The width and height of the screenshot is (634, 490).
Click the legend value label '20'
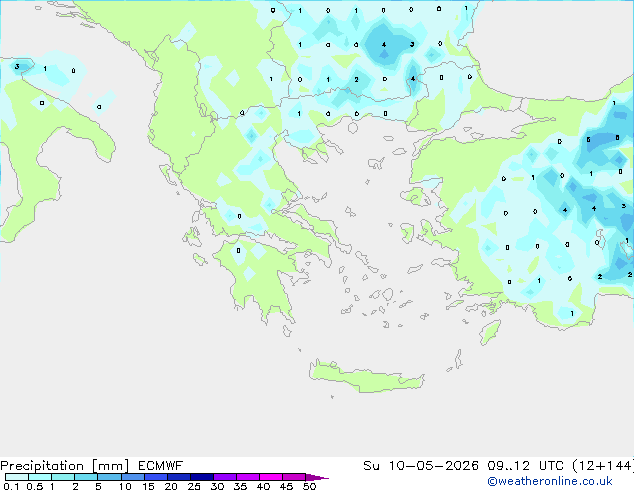click(x=171, y=486)
